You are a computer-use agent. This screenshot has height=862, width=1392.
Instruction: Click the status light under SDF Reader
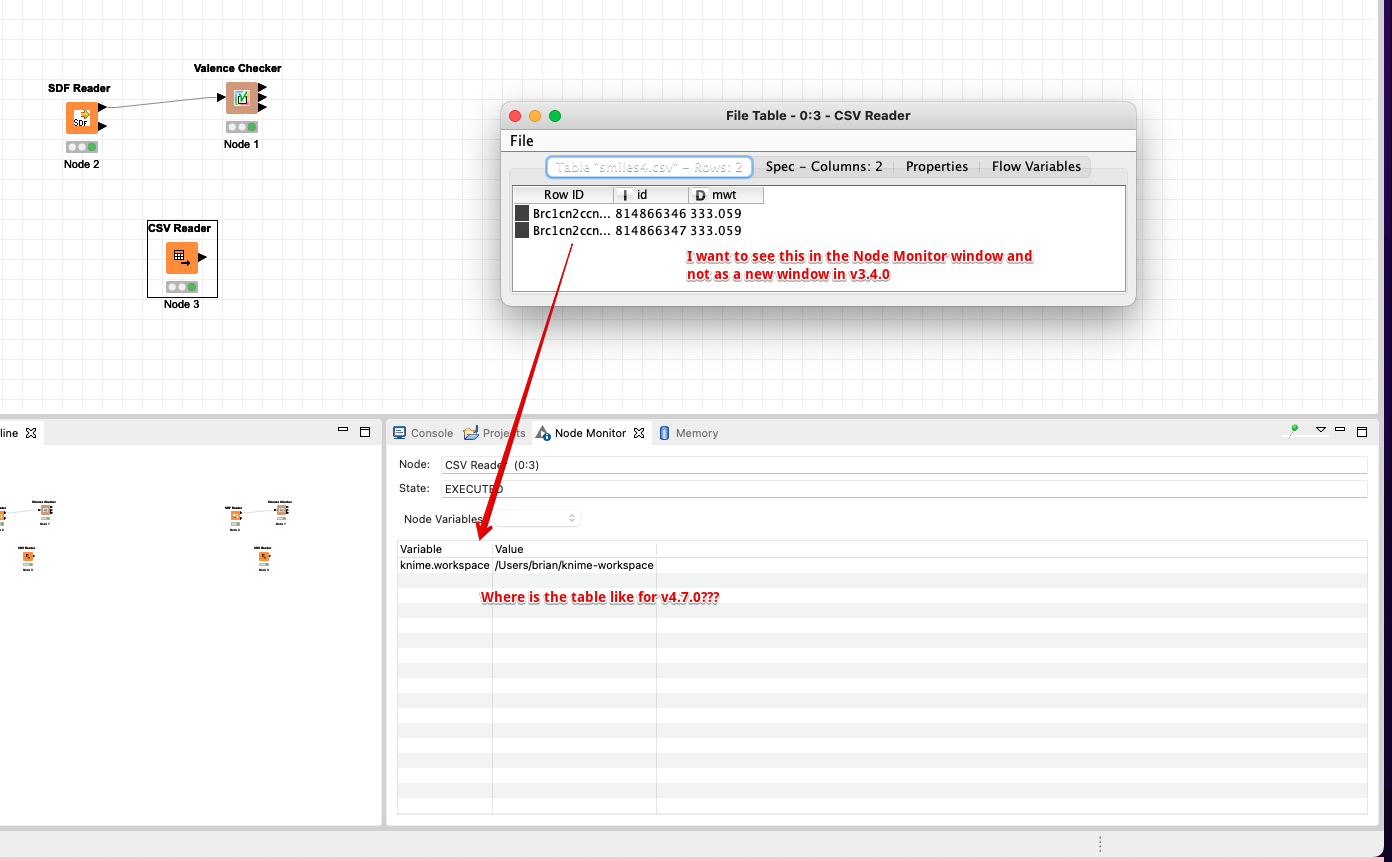click(82, 147)
